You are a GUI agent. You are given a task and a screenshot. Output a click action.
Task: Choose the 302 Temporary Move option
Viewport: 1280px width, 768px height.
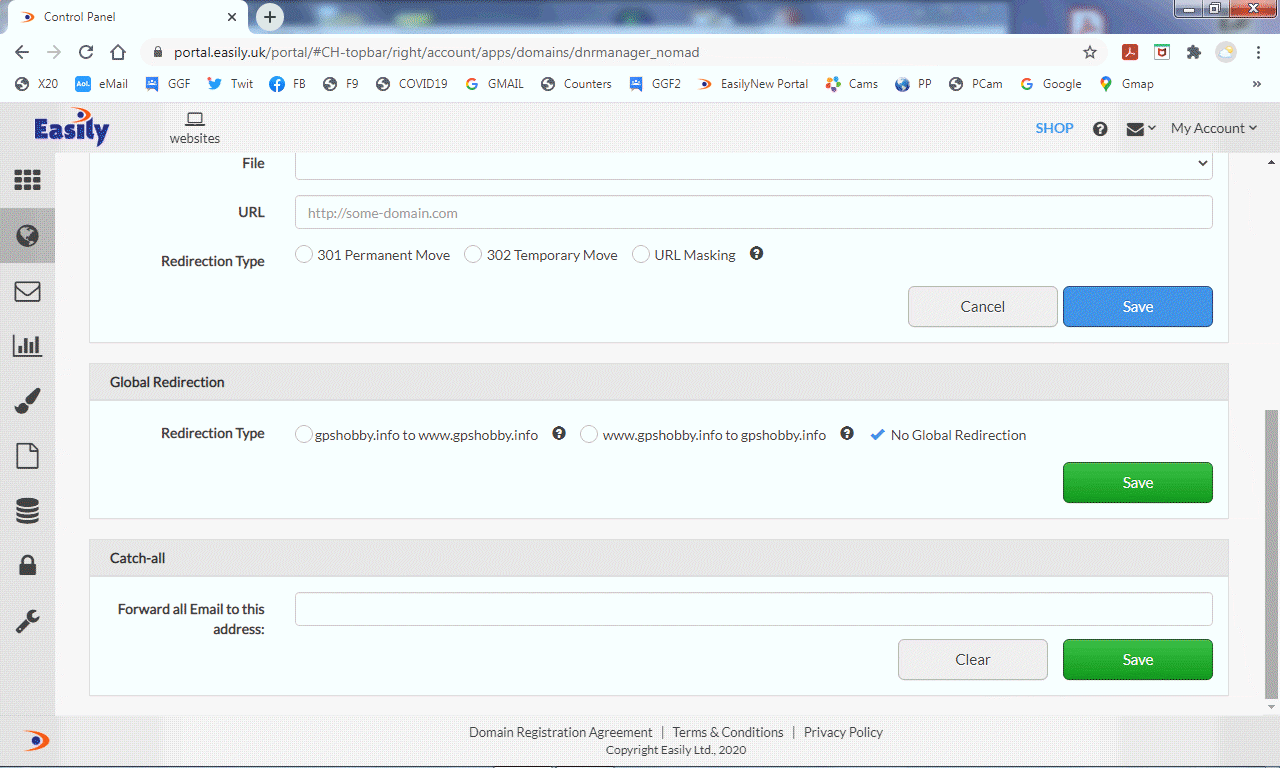(x=473, y=255)
